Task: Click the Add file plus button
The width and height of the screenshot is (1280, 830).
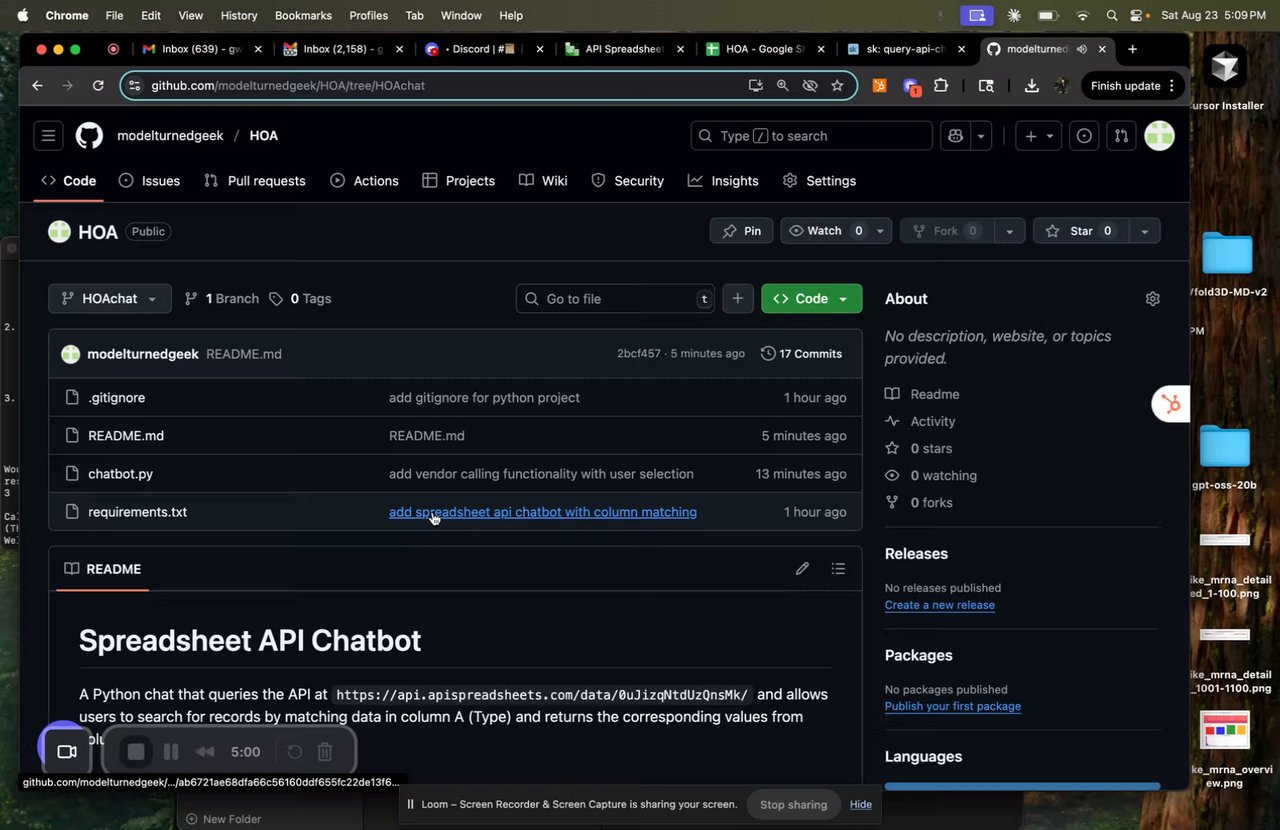Action: pyautogui.click(x=737, y=299)
